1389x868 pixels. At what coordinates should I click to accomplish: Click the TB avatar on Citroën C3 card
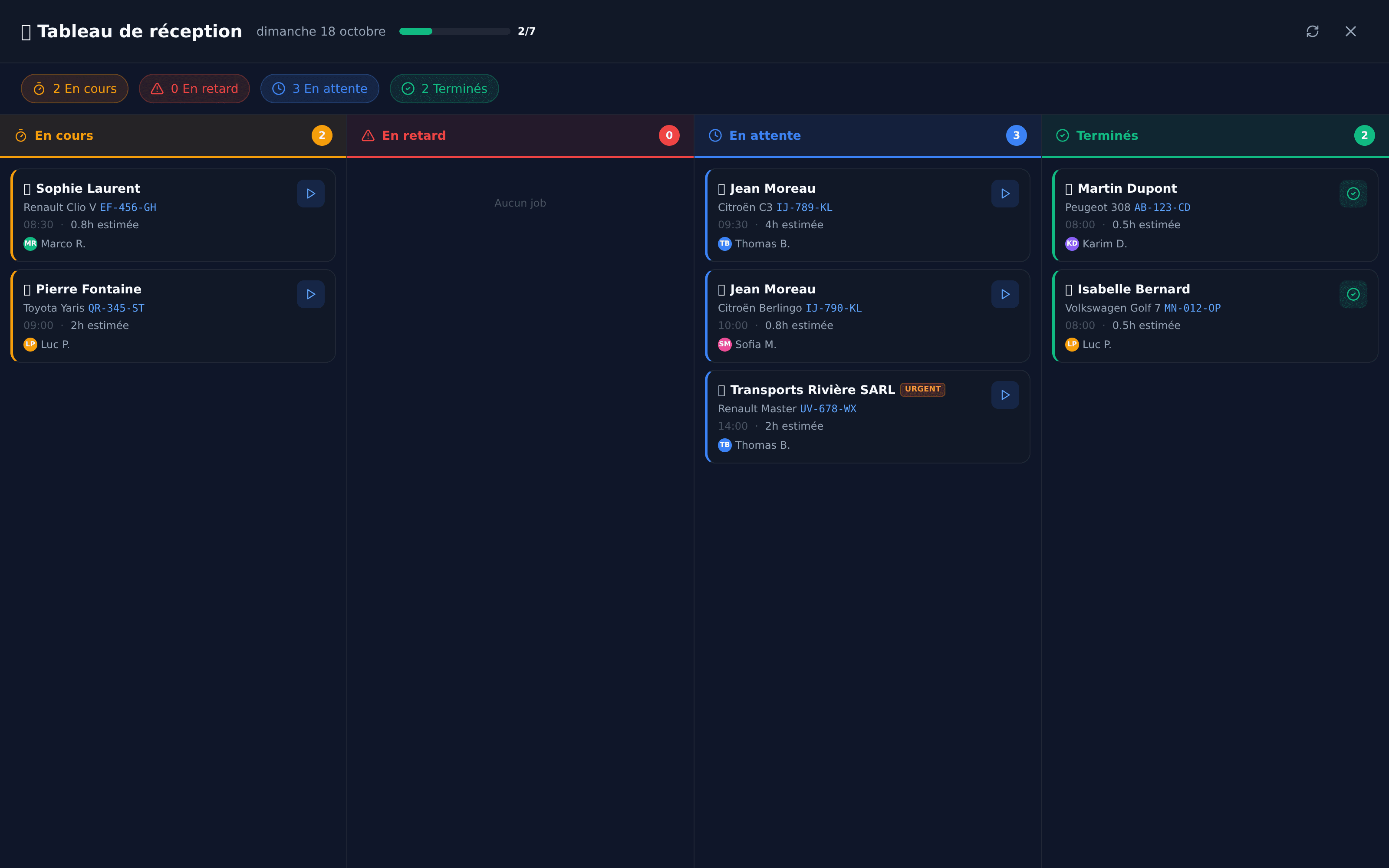pos(725,243)
